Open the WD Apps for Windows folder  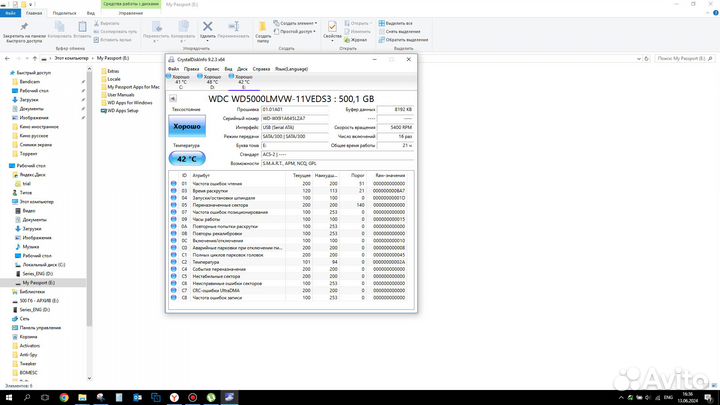coord(126,102)
